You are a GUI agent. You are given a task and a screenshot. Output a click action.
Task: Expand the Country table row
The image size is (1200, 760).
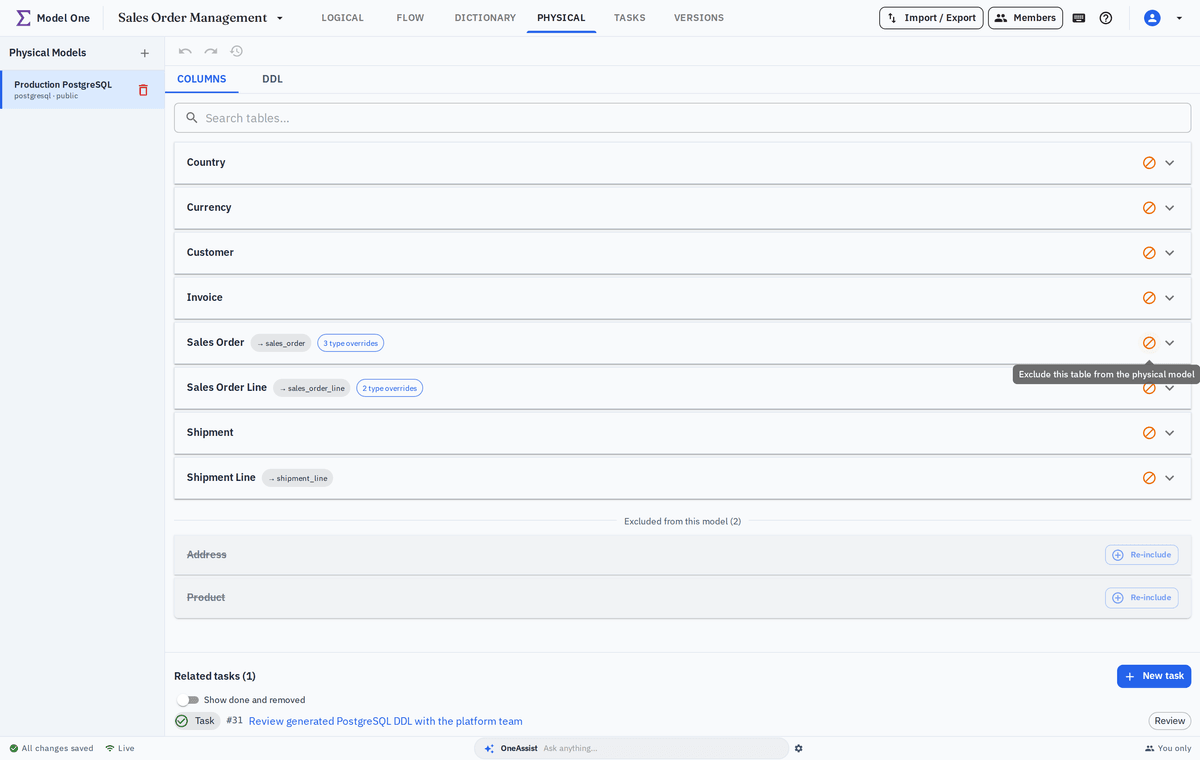point(1169,163)
